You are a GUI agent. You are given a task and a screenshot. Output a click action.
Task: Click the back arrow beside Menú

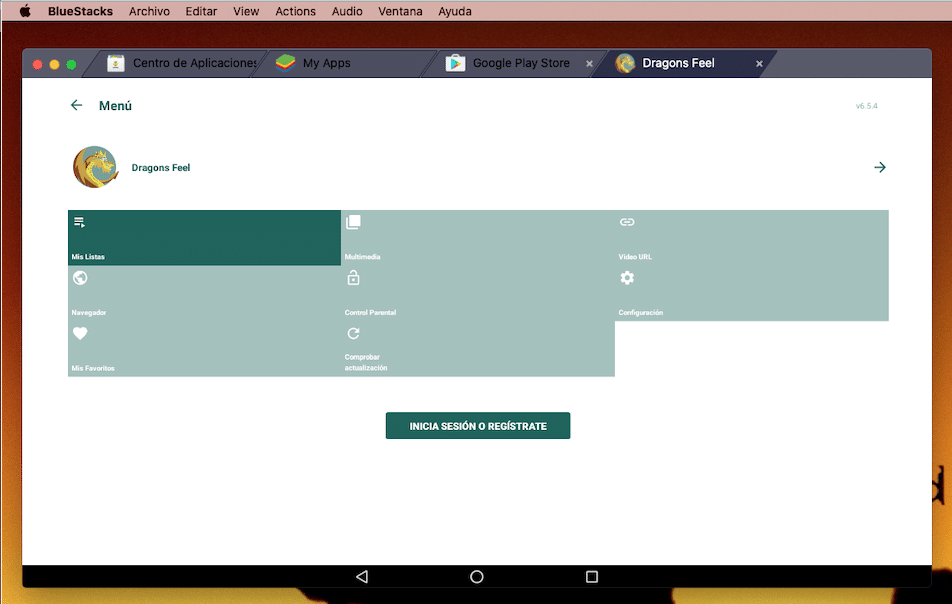click(76, 105)
